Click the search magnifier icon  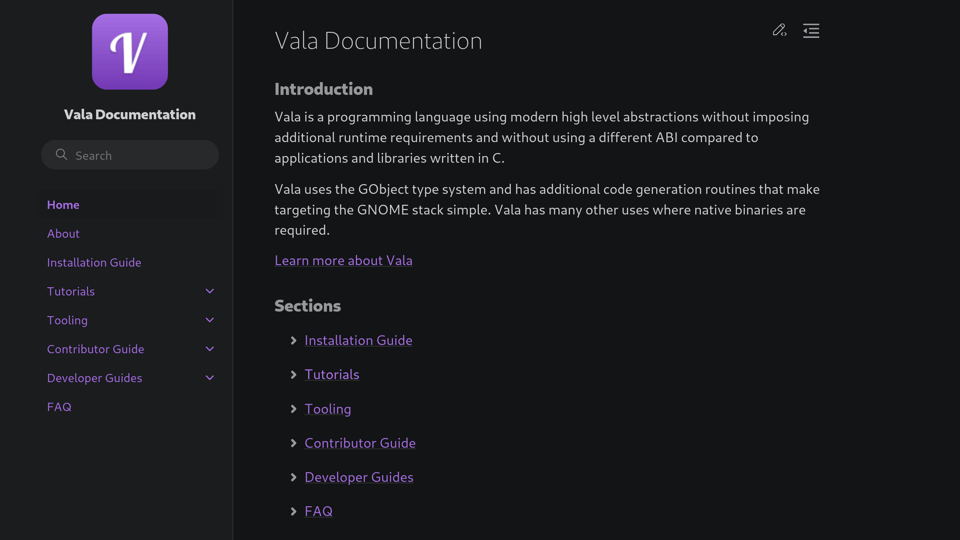click(62, 155)
